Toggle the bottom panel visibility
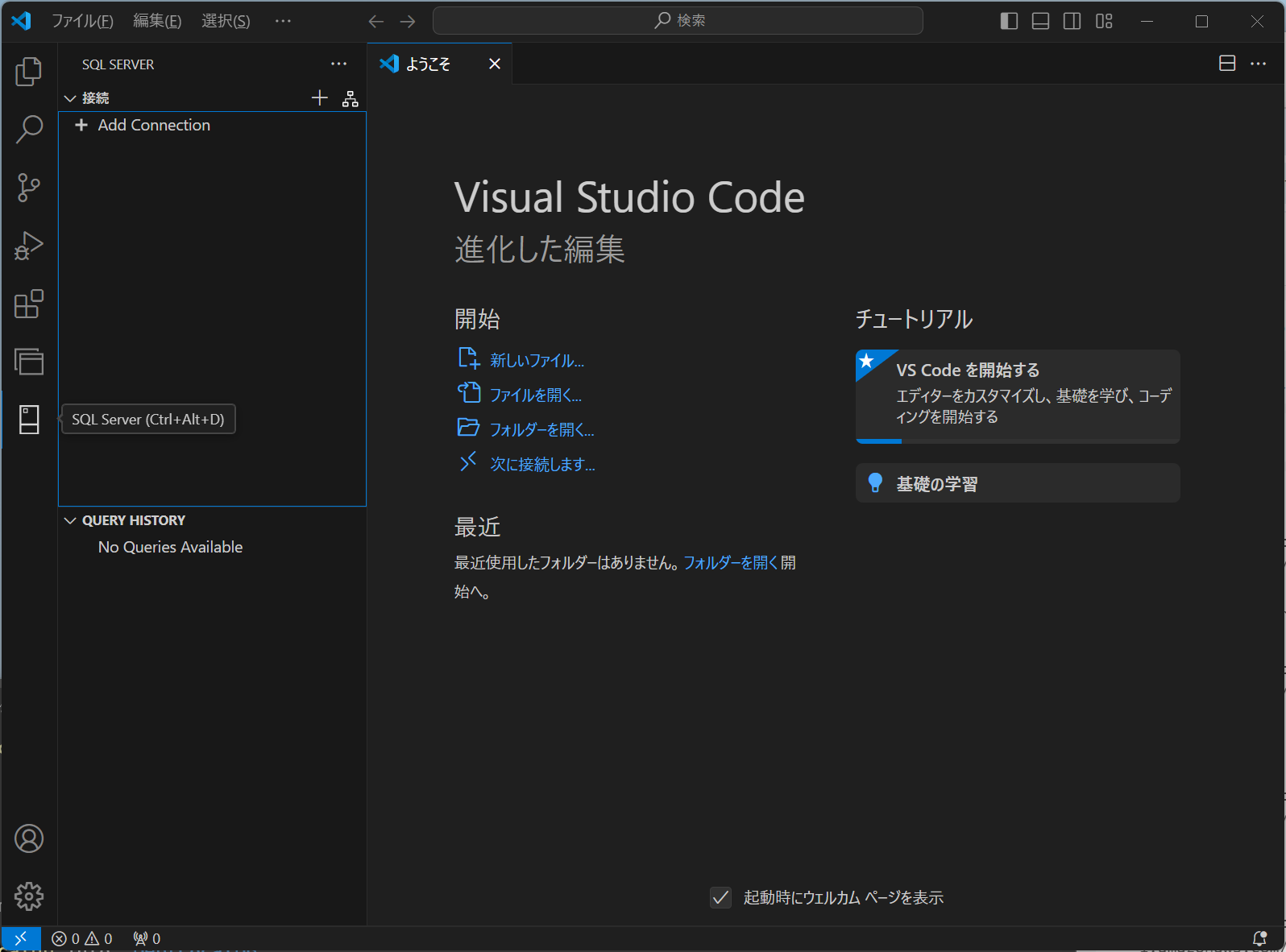 coord(1040,21)
